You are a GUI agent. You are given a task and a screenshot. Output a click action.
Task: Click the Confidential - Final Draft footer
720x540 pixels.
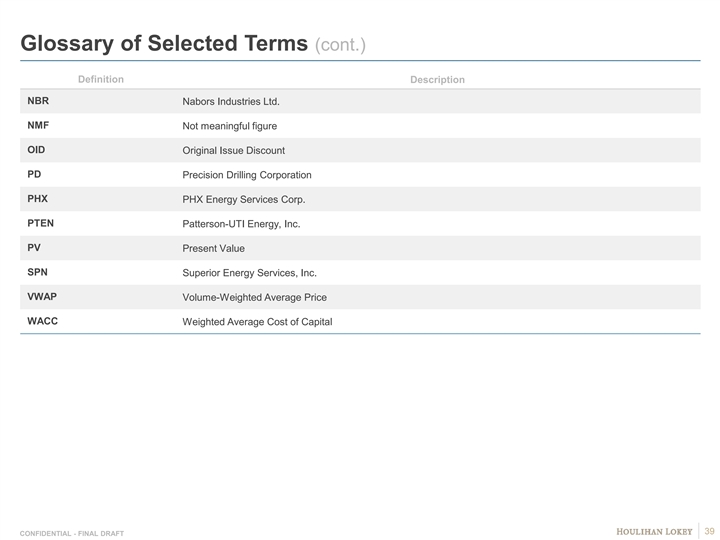72,534
